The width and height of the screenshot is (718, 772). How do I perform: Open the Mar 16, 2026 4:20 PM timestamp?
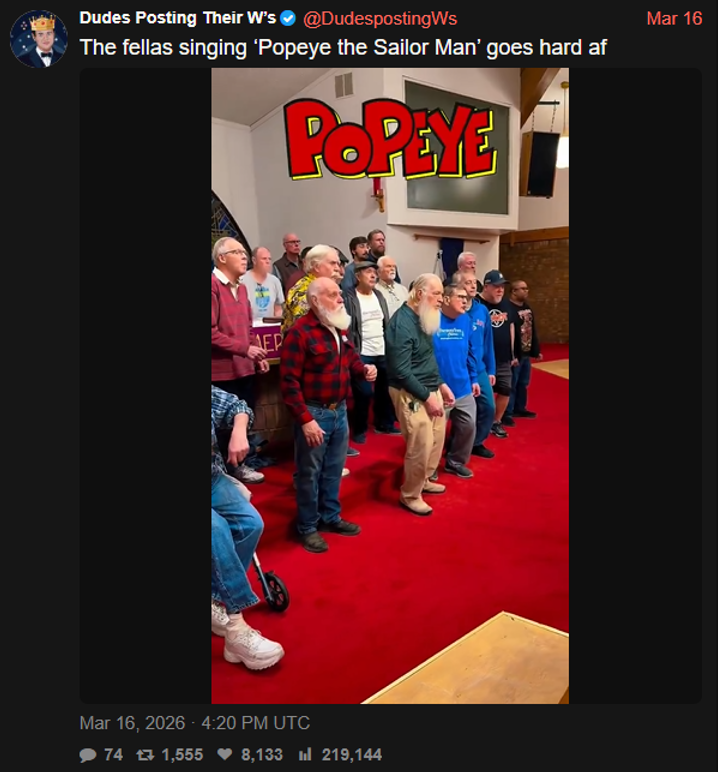click(195, 723)
